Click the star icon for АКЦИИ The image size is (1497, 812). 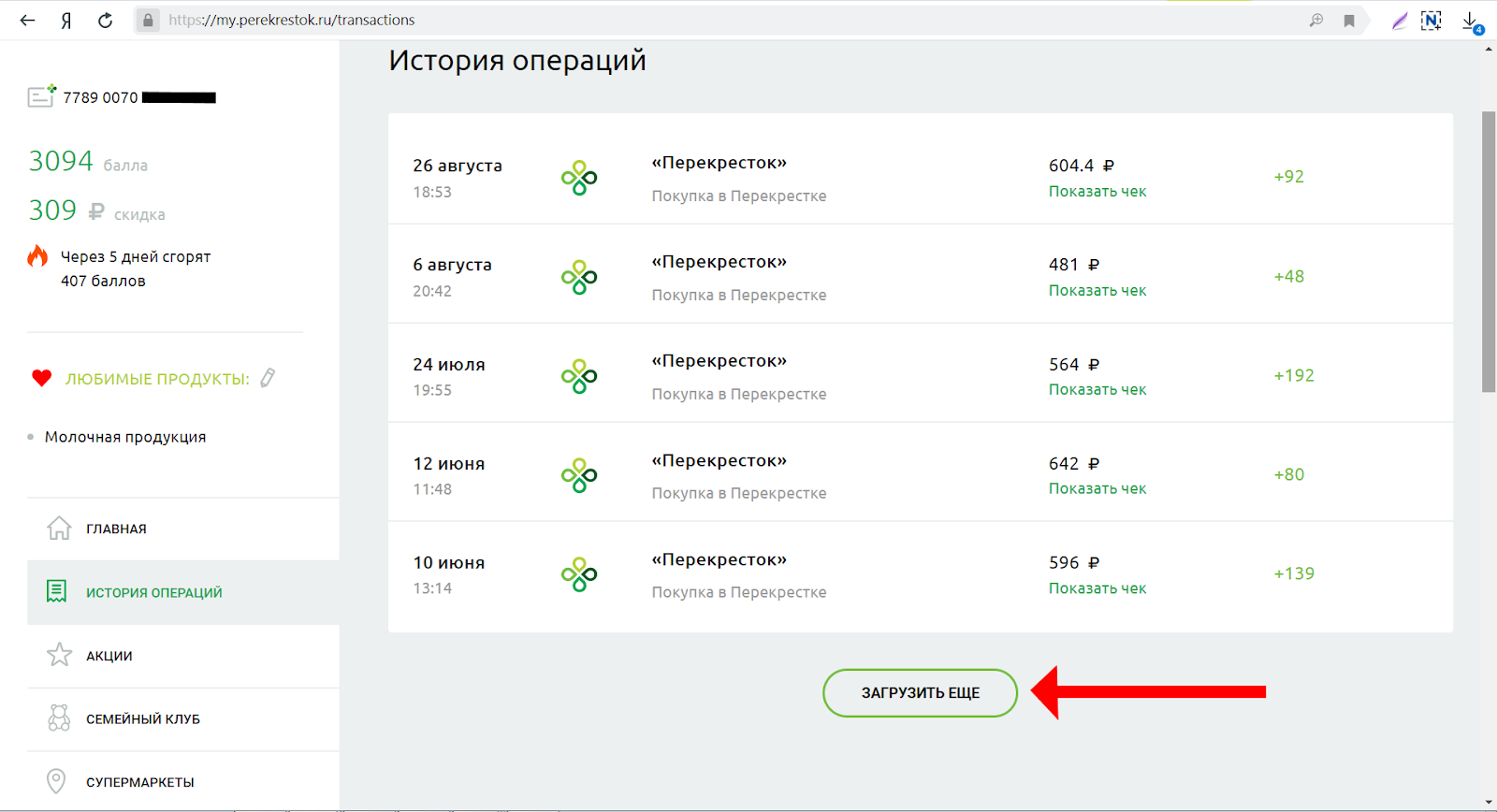[59, 655]
